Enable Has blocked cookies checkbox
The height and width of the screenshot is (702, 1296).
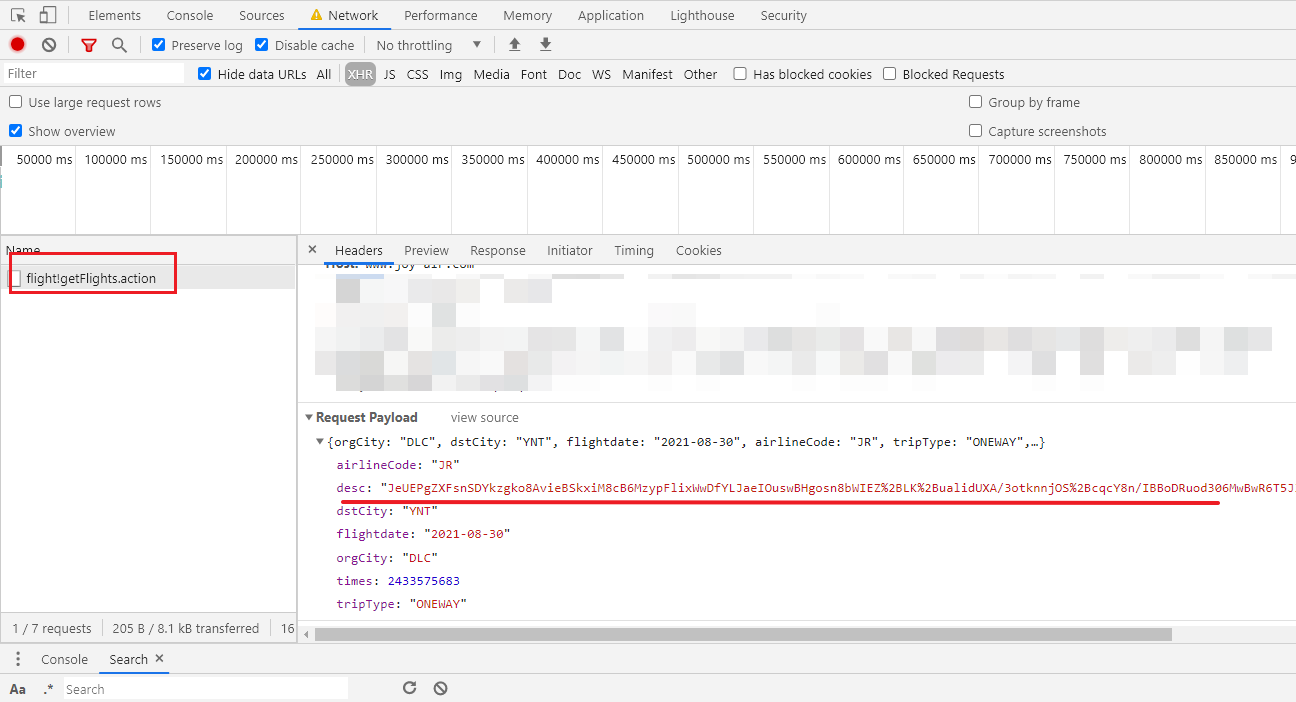tap(740, 74)
